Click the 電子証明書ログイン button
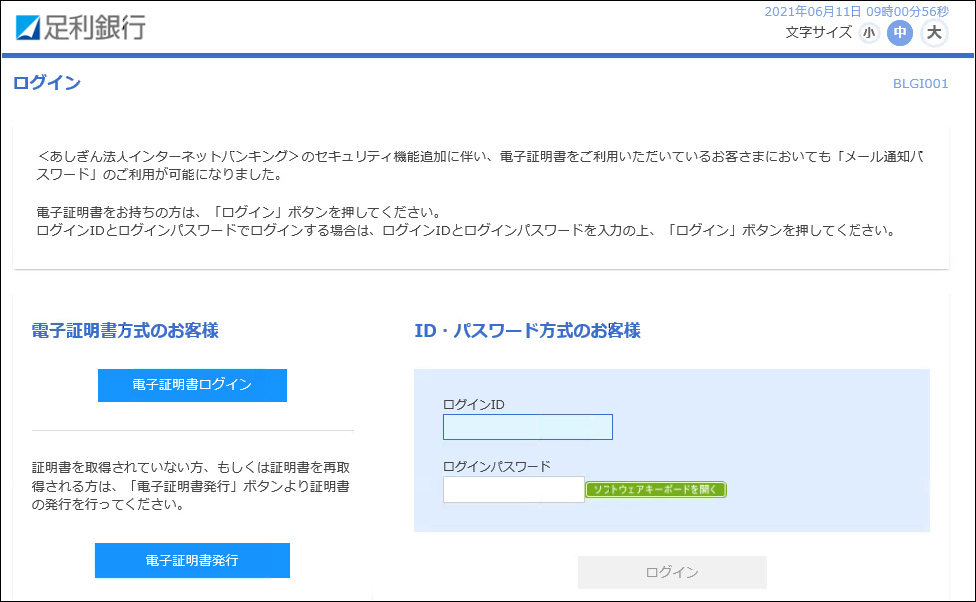 192,385
